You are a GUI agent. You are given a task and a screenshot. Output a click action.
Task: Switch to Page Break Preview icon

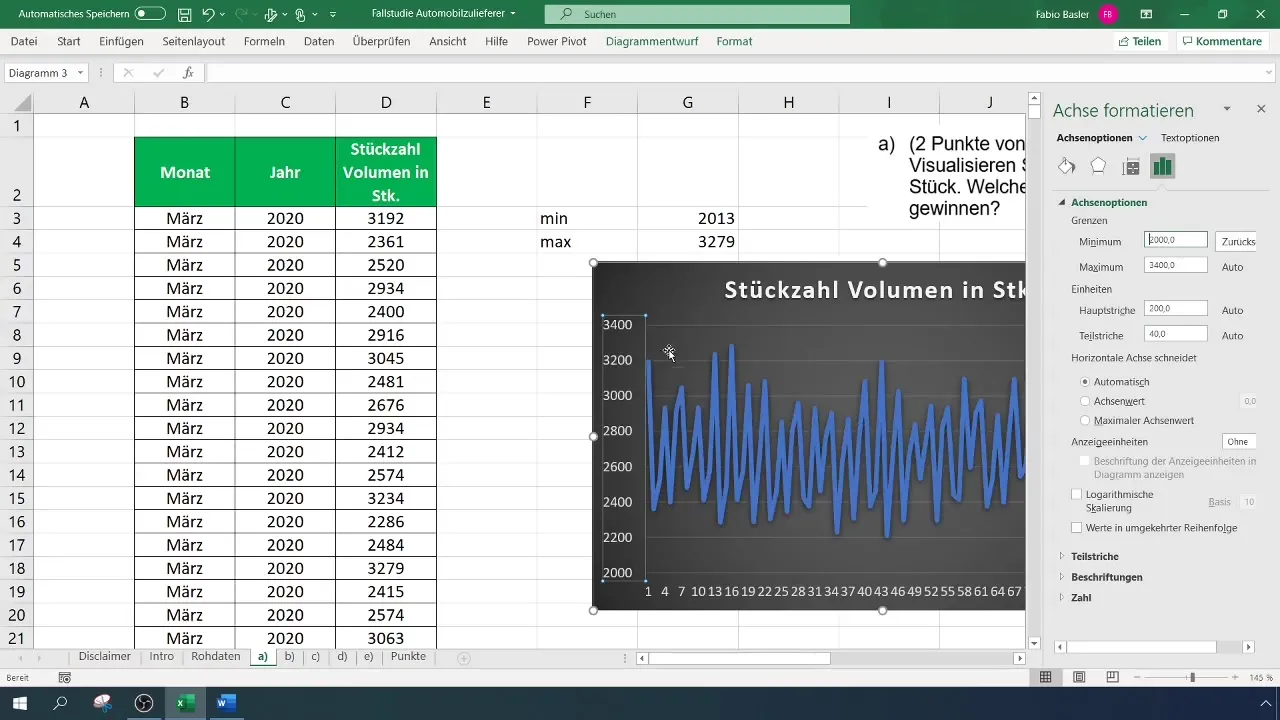(x=1112, y=677)
